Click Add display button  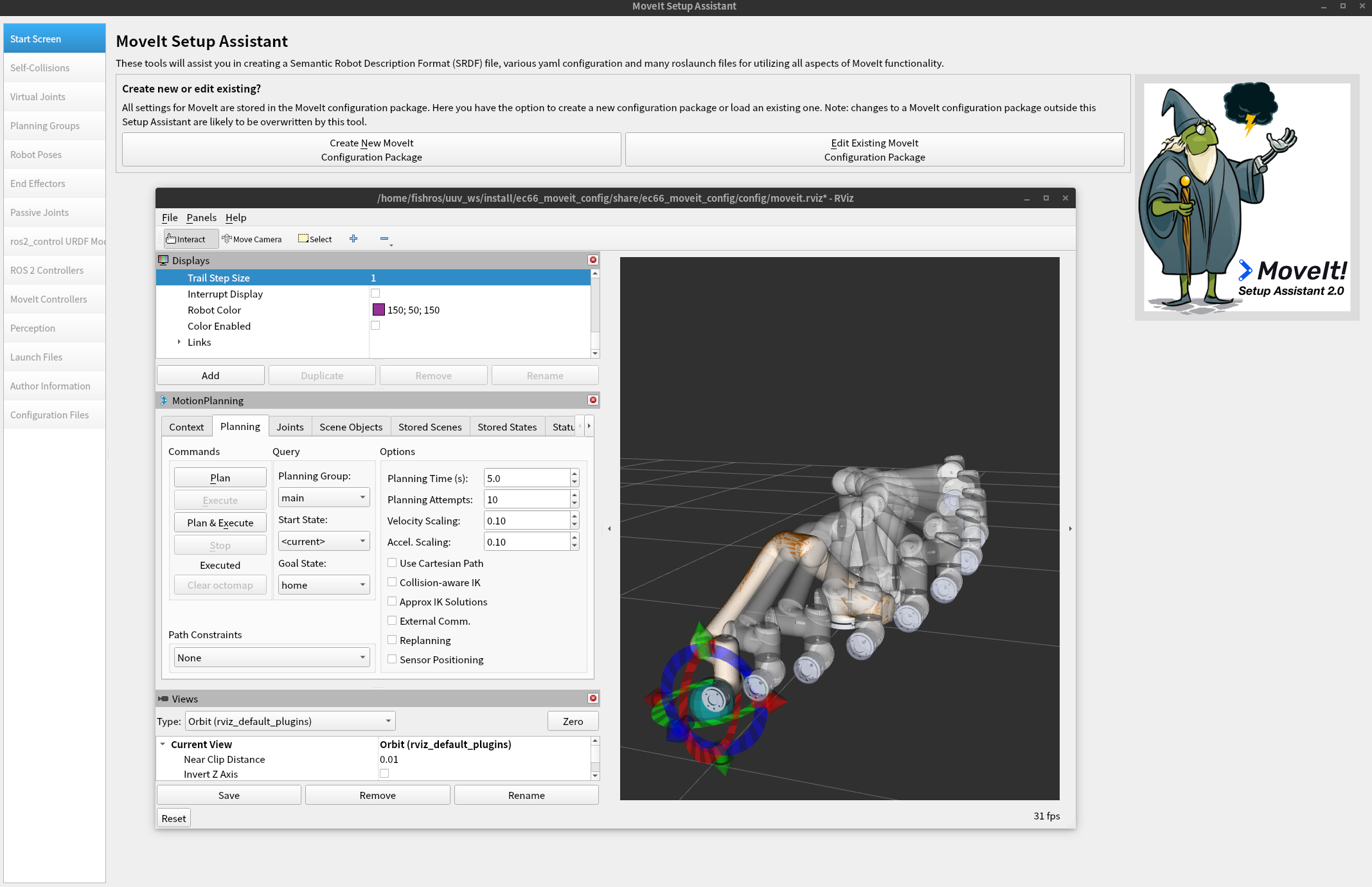(211, 375)
